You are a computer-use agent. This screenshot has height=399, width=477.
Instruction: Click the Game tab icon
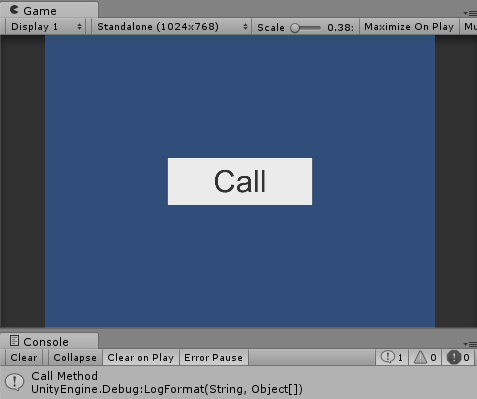click(14, 10)
